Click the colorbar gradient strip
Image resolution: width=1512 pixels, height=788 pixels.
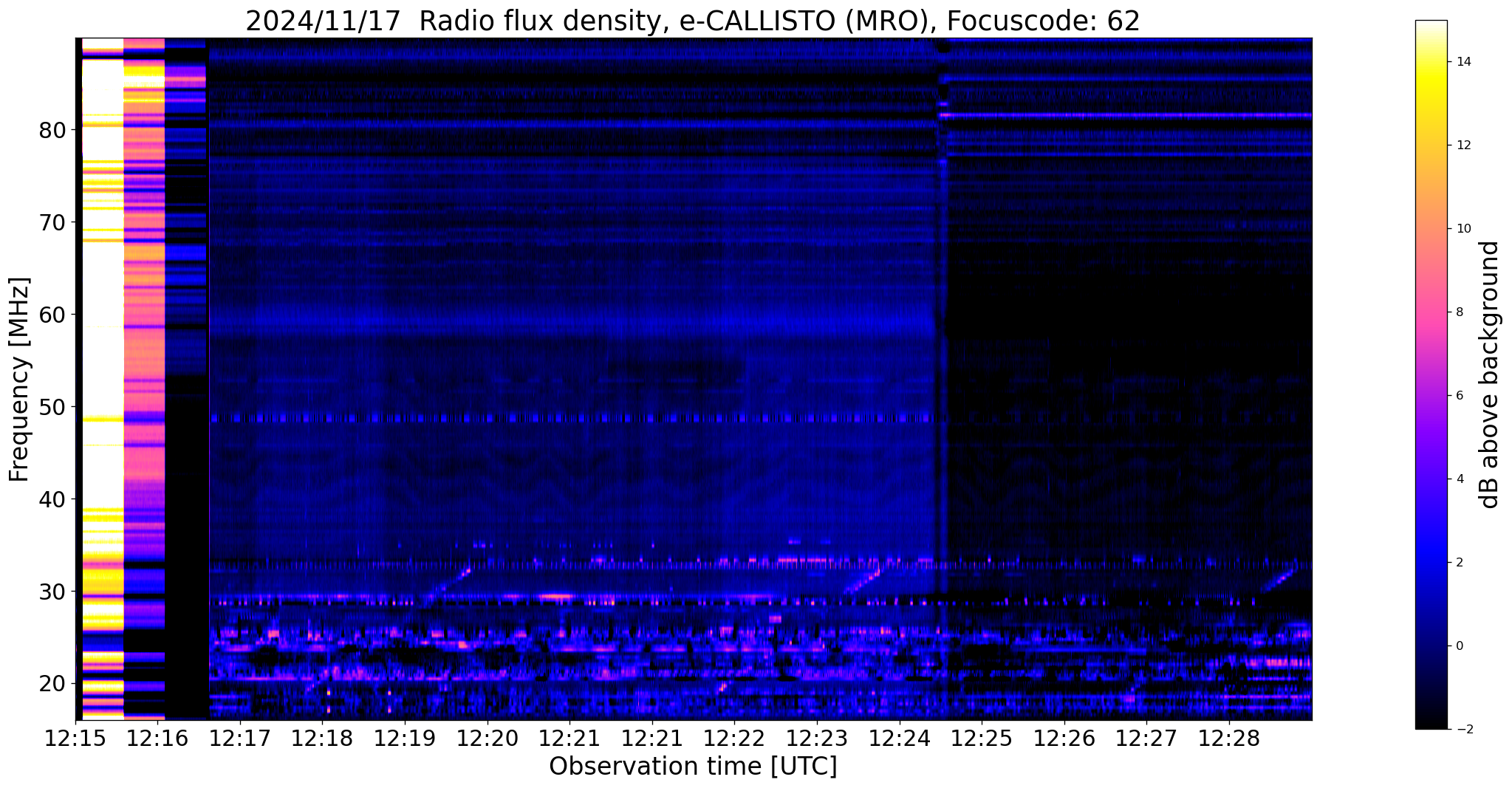click(x=1431, y=374)
